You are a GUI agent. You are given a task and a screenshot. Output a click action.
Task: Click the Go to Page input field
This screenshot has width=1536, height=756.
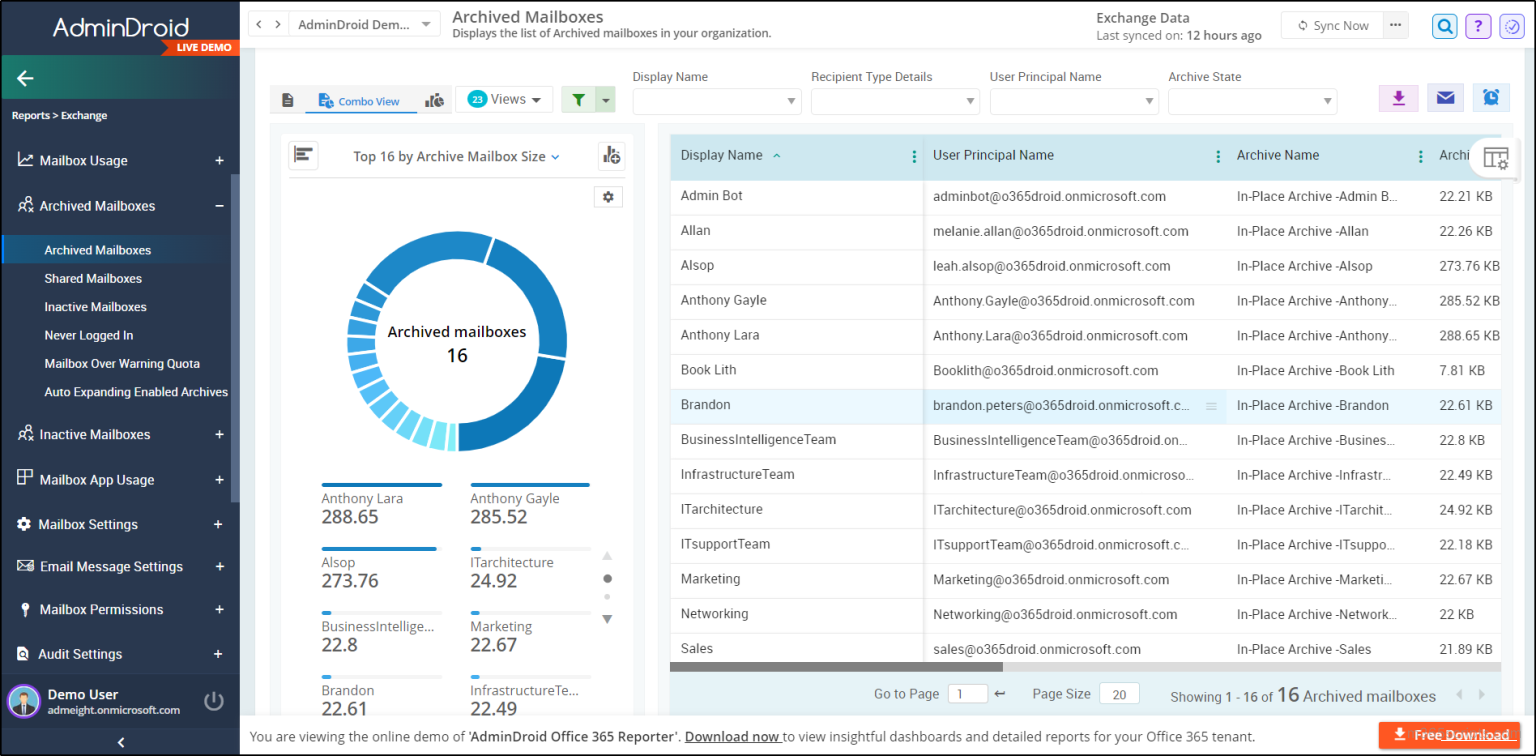coord(966,694)
